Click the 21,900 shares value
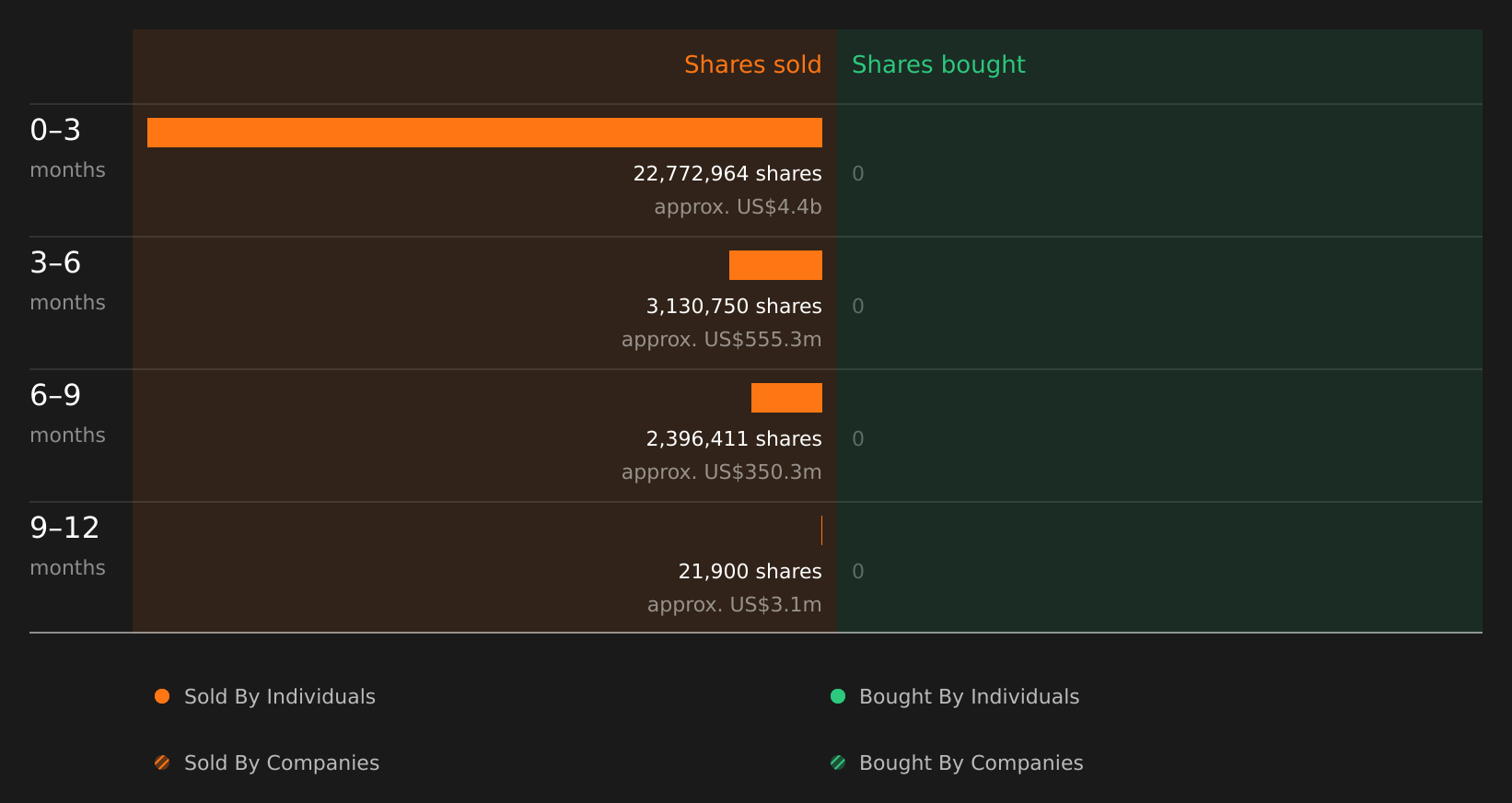 click(x=750, y=572)
